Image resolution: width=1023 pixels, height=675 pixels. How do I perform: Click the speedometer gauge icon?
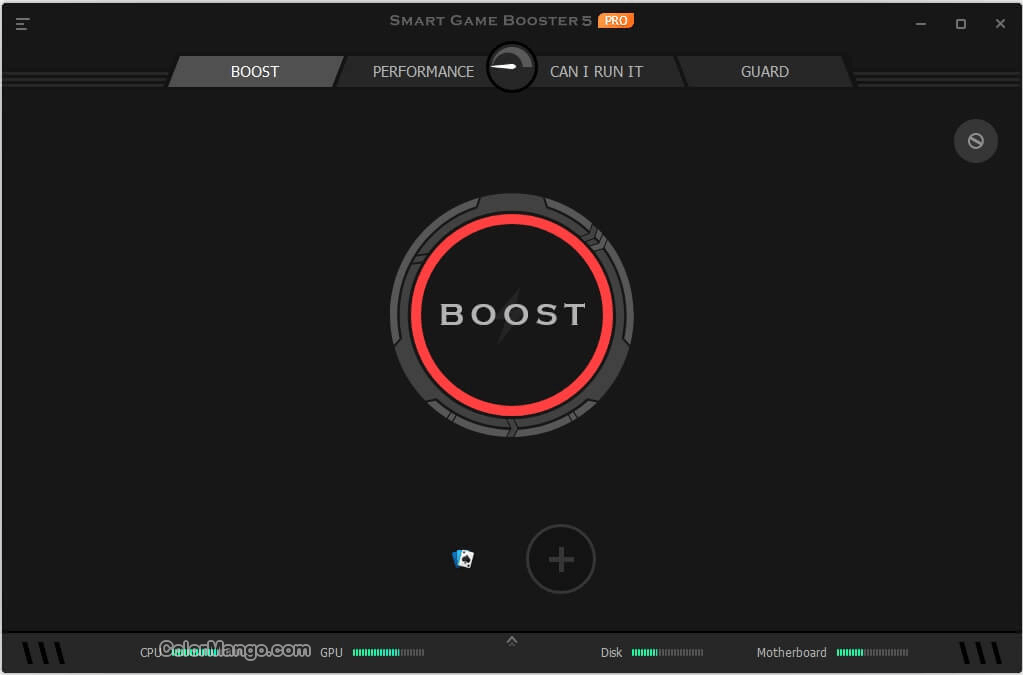[x=512, y=67]
